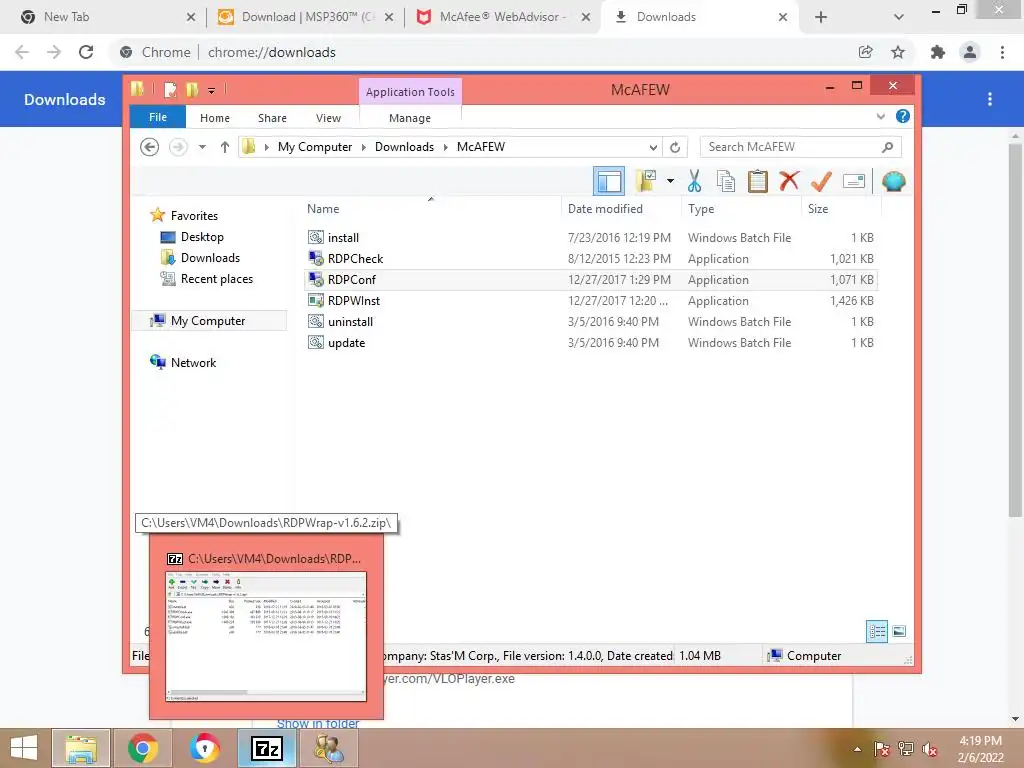Switch to the Home ribbon tab
Image resolution: width=1024 pixels, height=768 pixels.
coord(215,118)
